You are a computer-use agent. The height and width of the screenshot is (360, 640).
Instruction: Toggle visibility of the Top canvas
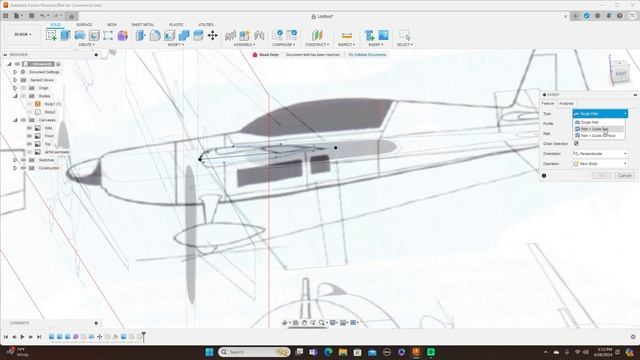[x=29, y=144]
